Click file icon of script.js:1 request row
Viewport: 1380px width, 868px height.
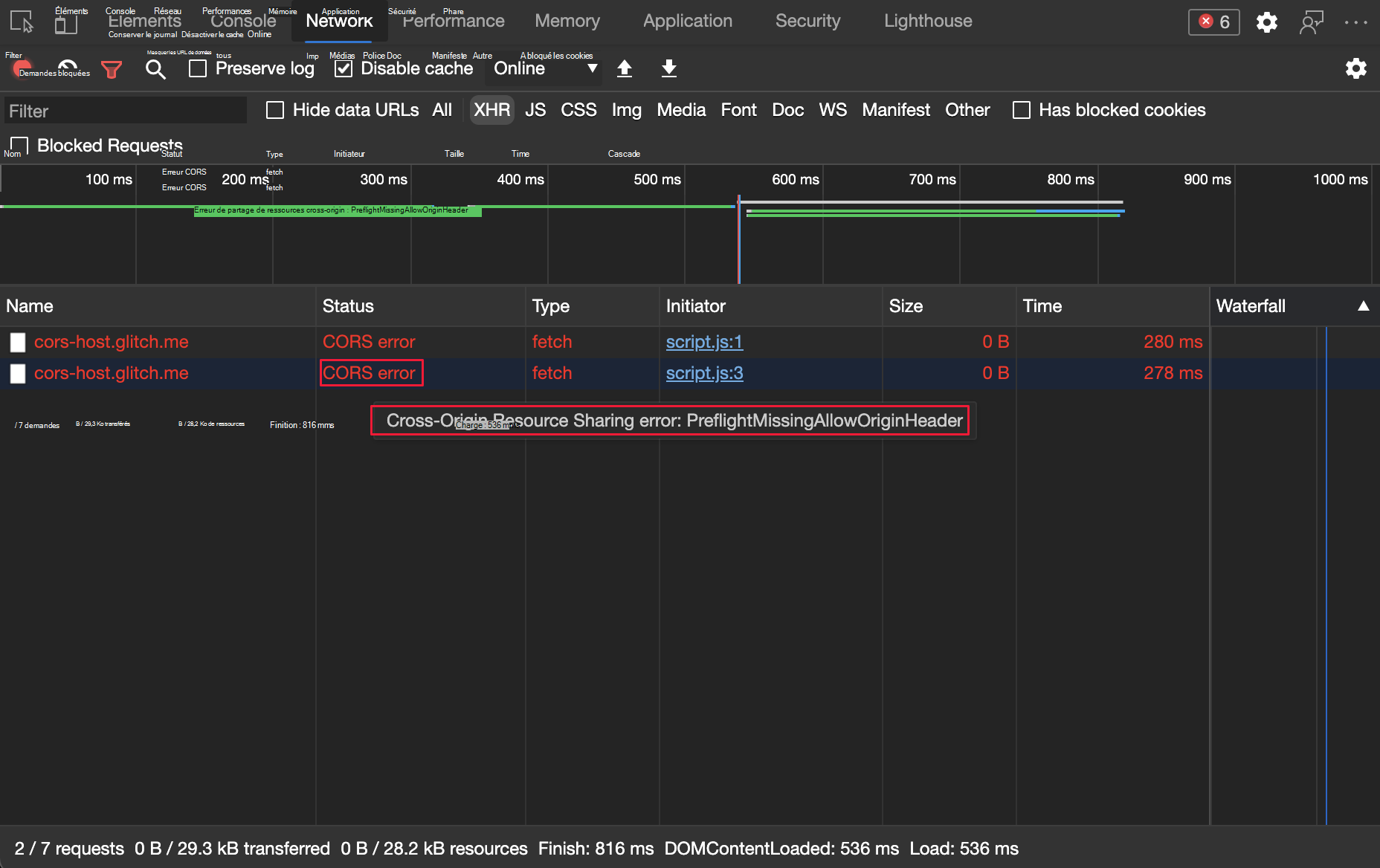tap(18, 342)
